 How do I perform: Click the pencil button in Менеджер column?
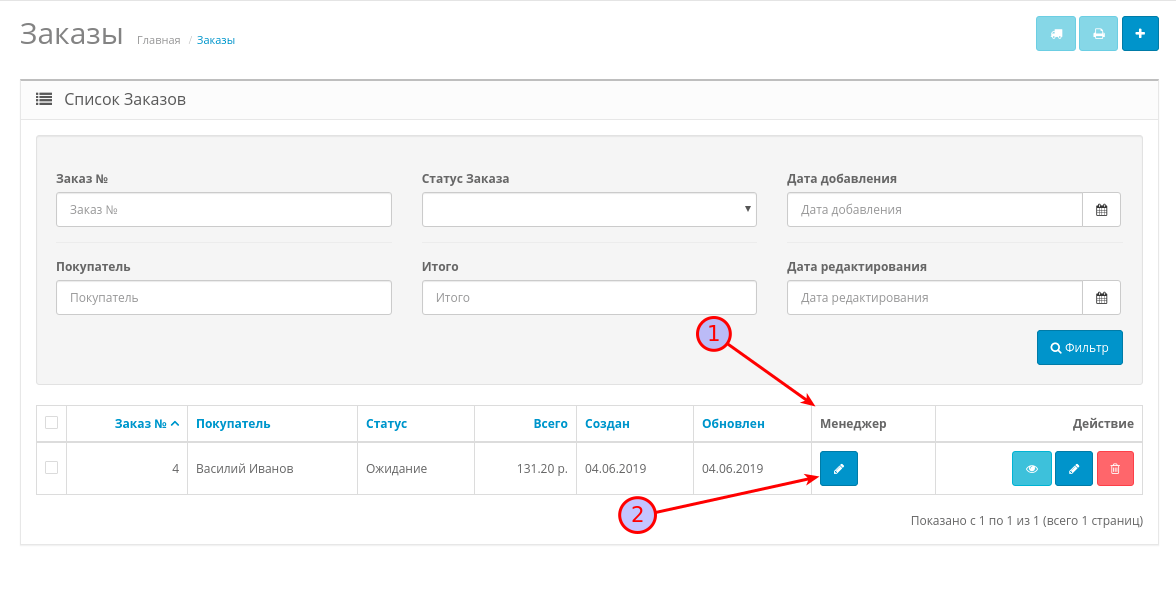[839, 468]
